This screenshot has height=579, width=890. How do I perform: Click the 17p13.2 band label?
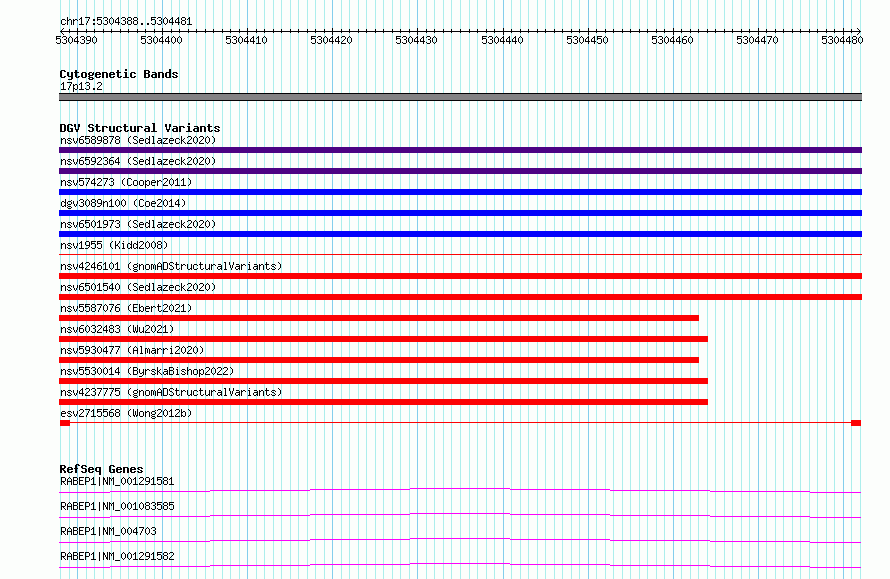pyautogui.click(x=81, y=86)
